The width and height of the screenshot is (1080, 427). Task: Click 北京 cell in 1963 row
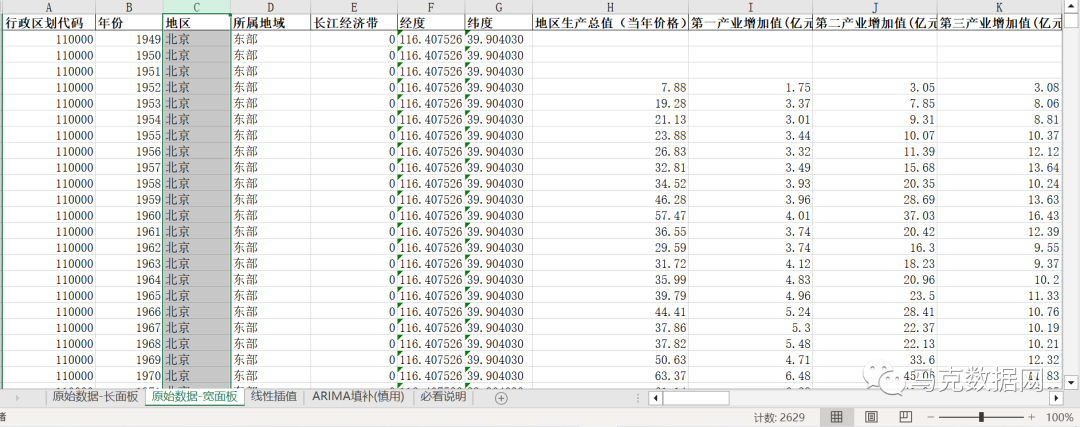coord(197,264)
